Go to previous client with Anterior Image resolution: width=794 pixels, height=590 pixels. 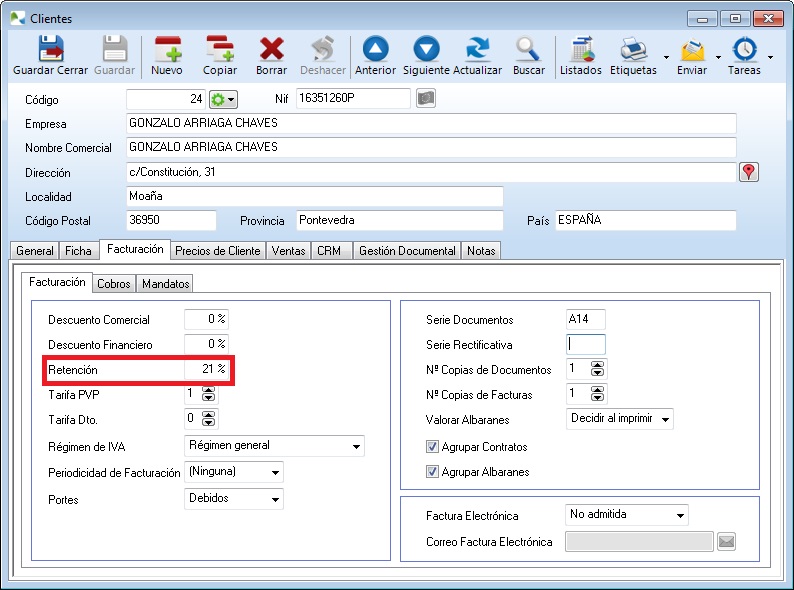point(376,56)
